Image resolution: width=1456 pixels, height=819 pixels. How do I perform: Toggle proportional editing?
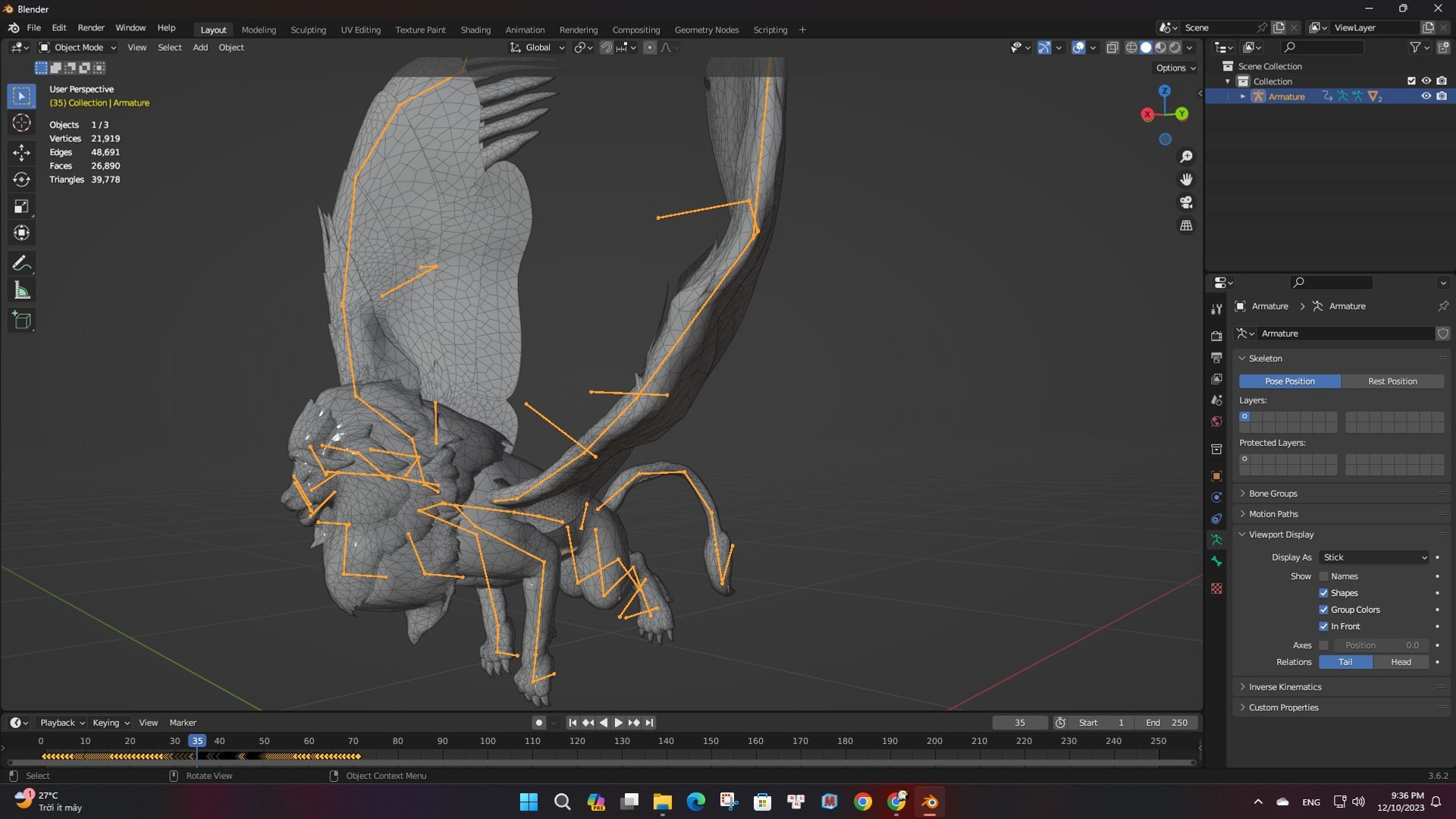coord(650,47)
